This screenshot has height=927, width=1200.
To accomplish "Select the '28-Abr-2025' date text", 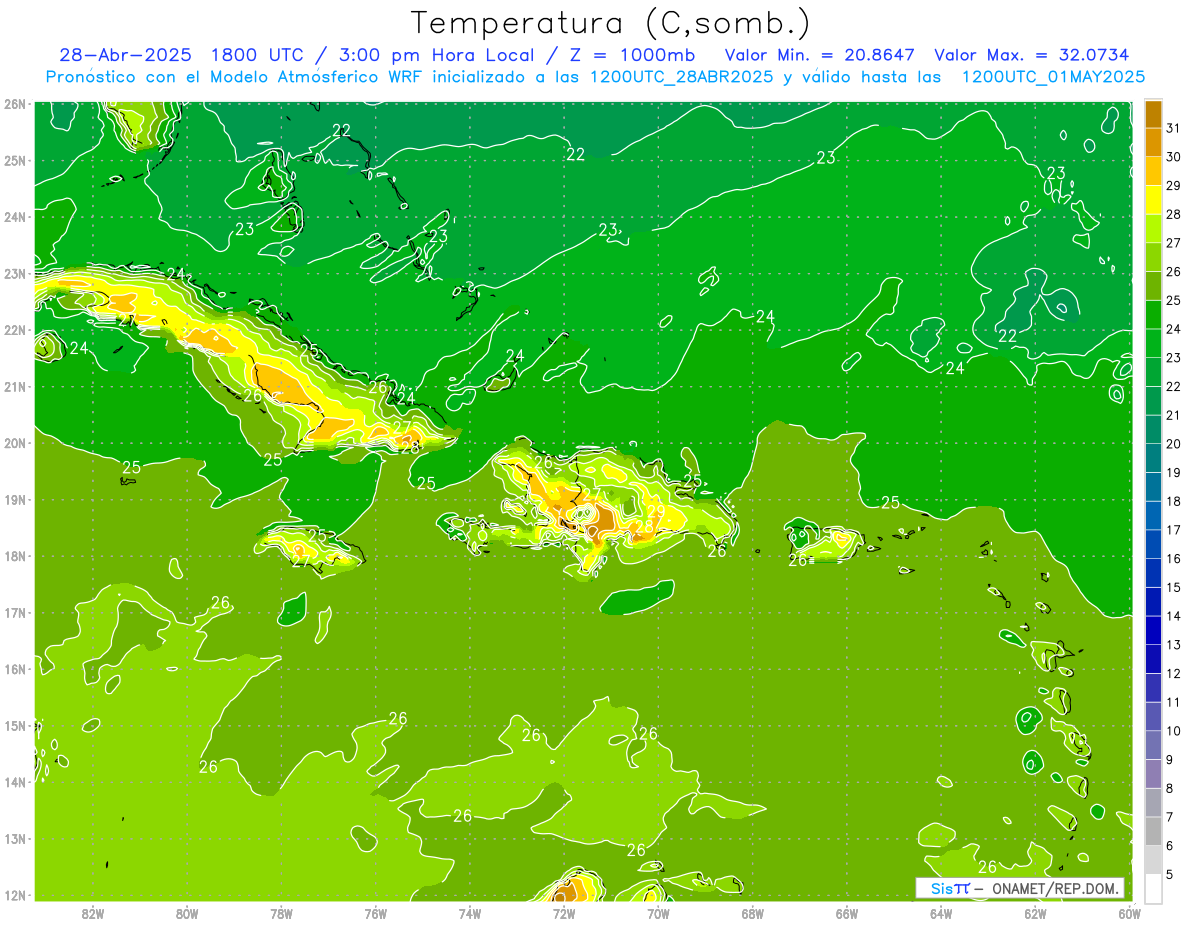I will tap(124, 55).
